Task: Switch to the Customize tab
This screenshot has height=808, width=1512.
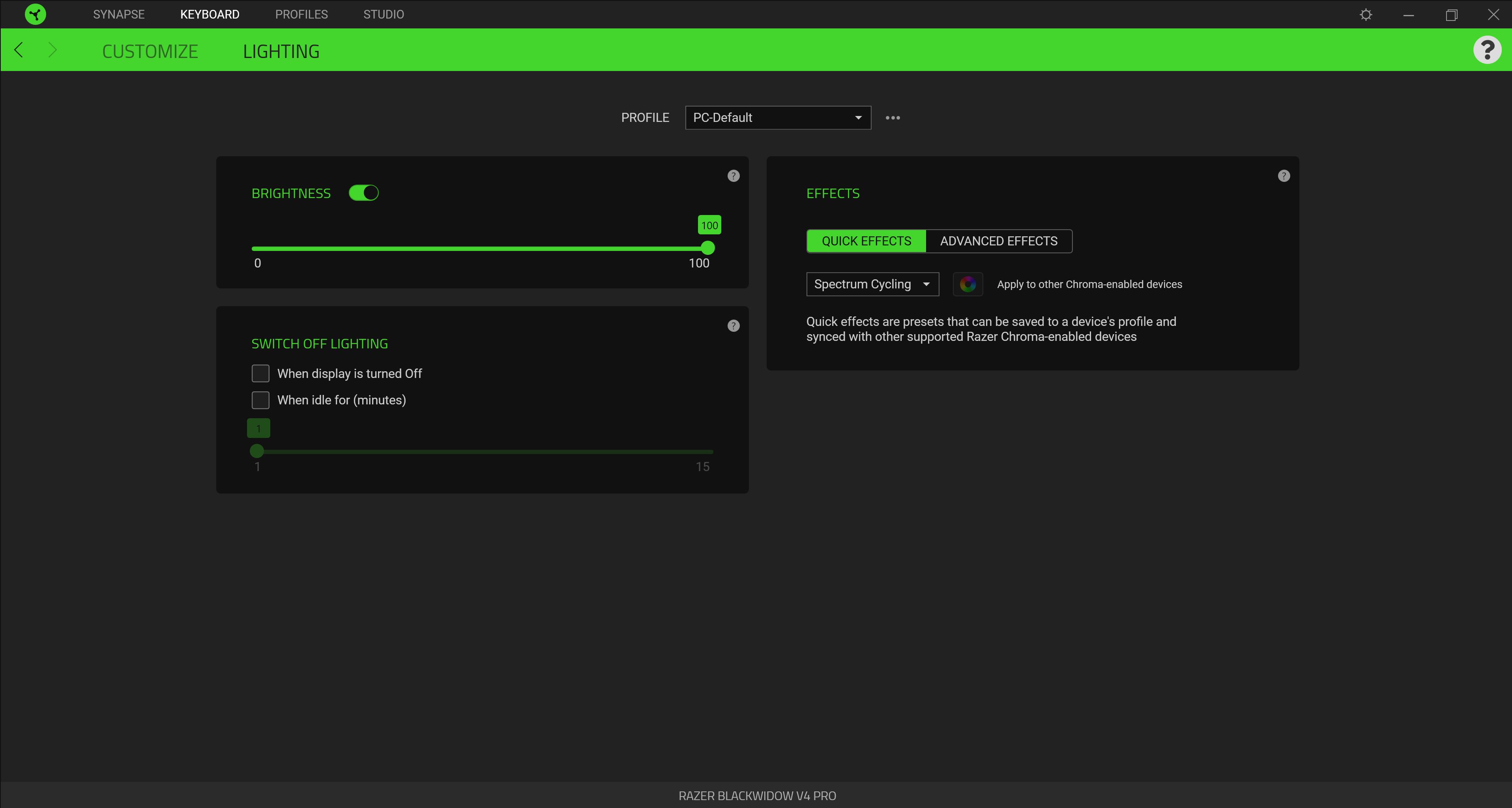Action: 150,52
